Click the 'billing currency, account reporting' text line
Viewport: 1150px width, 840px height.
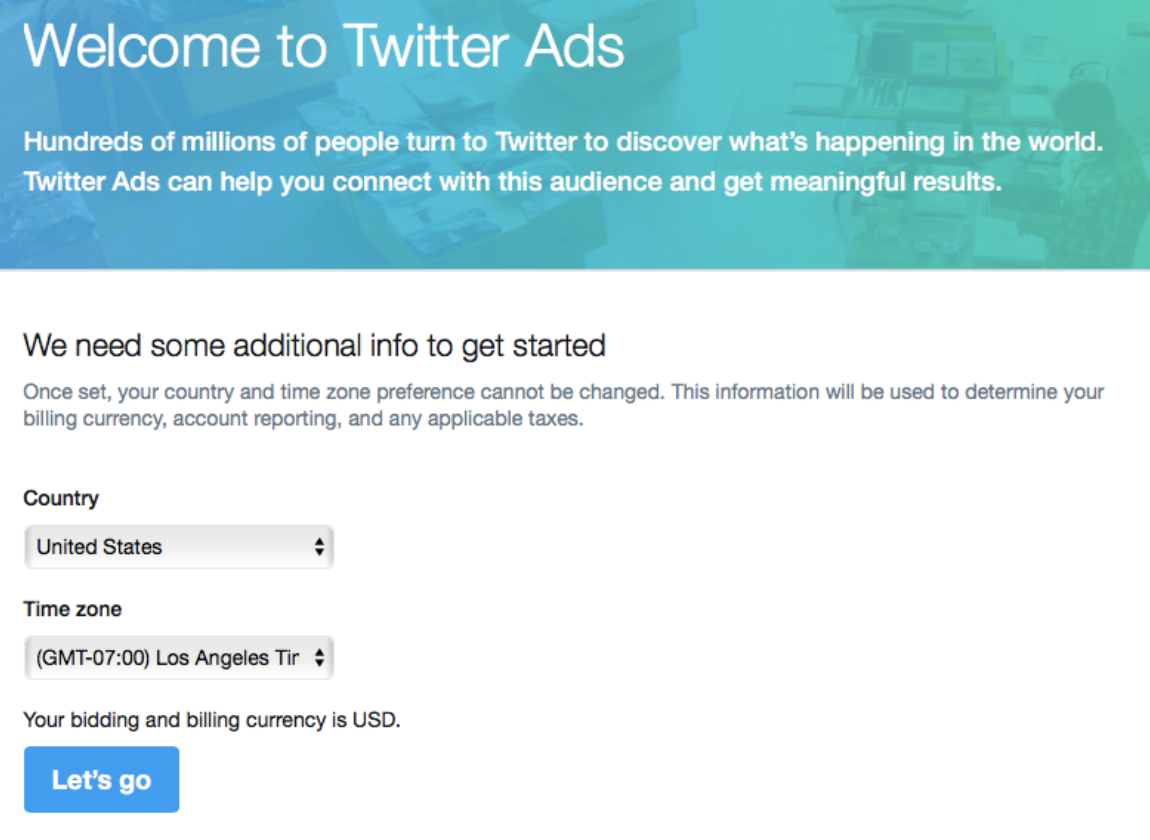303,419
